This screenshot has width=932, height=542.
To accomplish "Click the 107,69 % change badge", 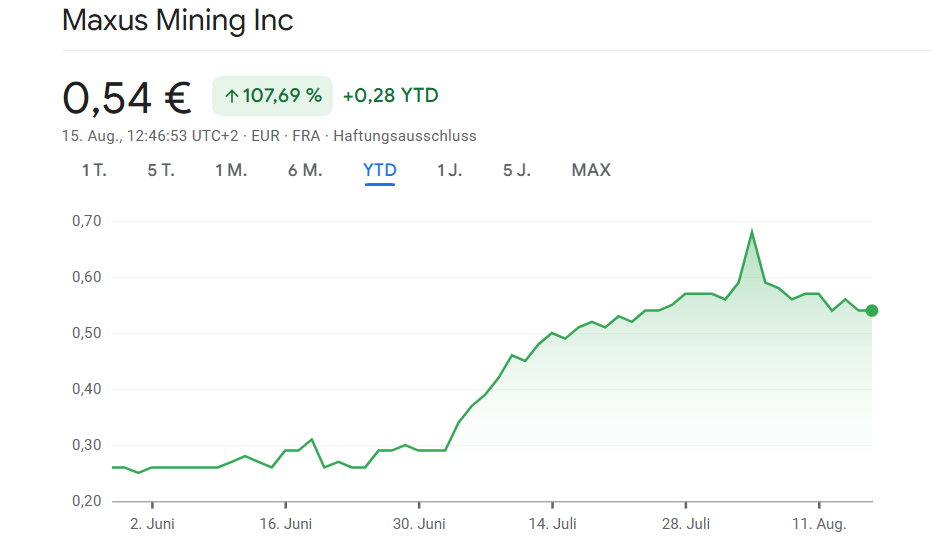I will [272, 96].
